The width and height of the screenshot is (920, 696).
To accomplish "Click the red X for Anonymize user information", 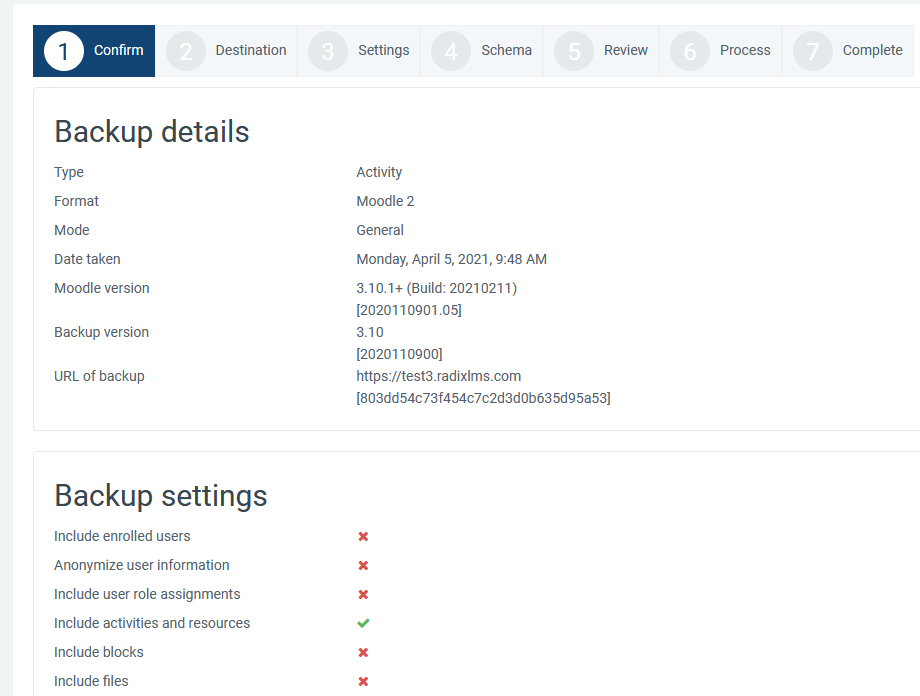I will (x=363, y=566).
